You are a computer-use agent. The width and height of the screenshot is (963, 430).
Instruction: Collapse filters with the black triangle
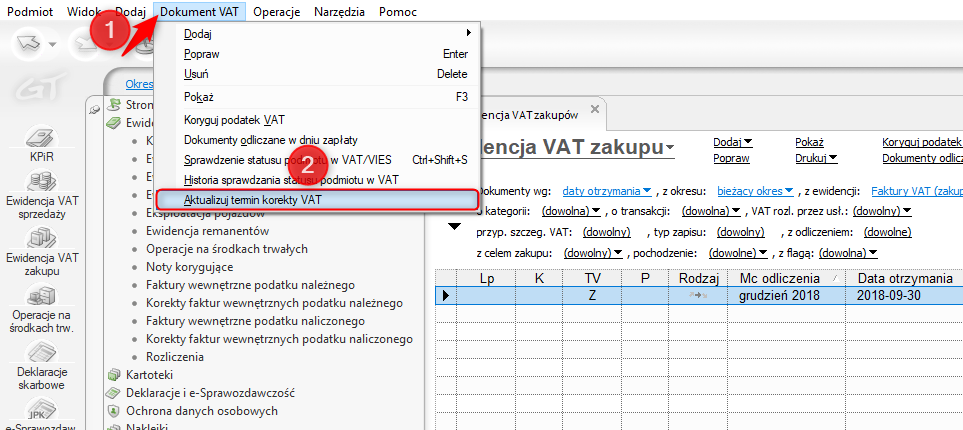(454, 227)
